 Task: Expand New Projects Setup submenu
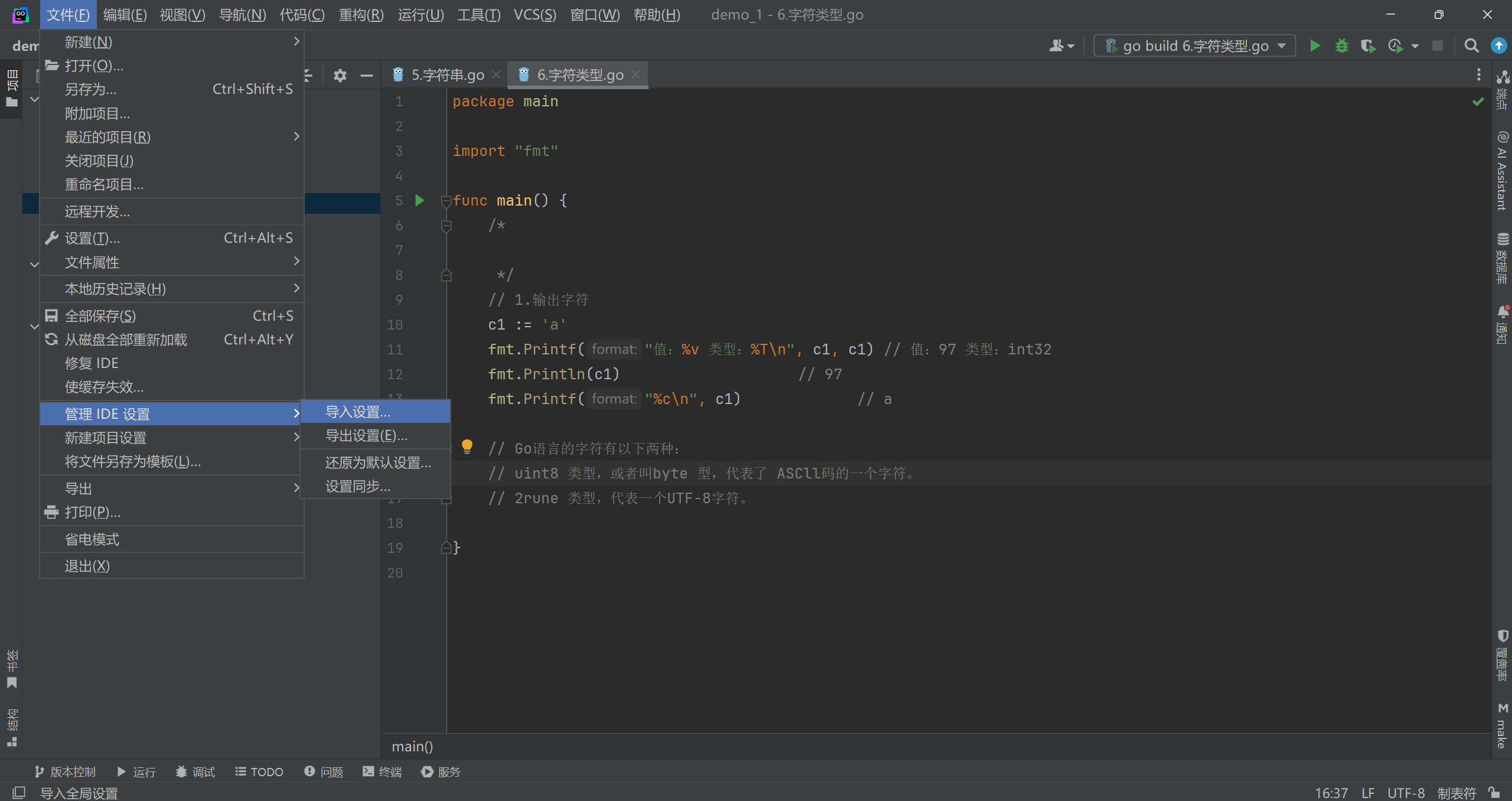click(x=172, y=438)
